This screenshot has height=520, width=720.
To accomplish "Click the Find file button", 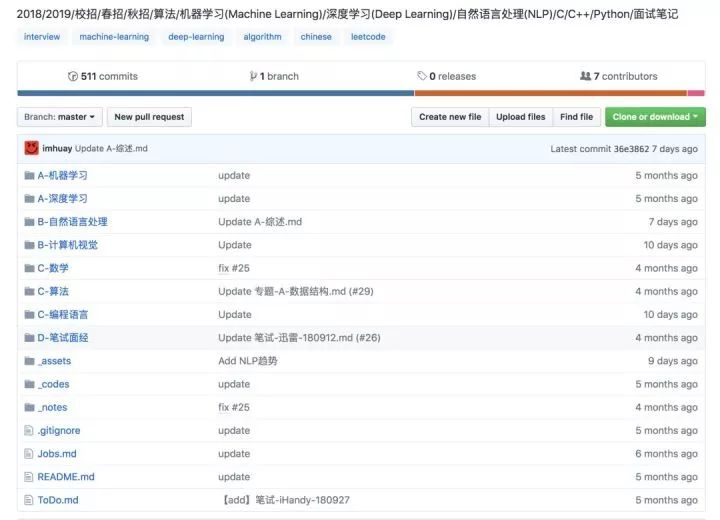I will [x=577, y=117].
